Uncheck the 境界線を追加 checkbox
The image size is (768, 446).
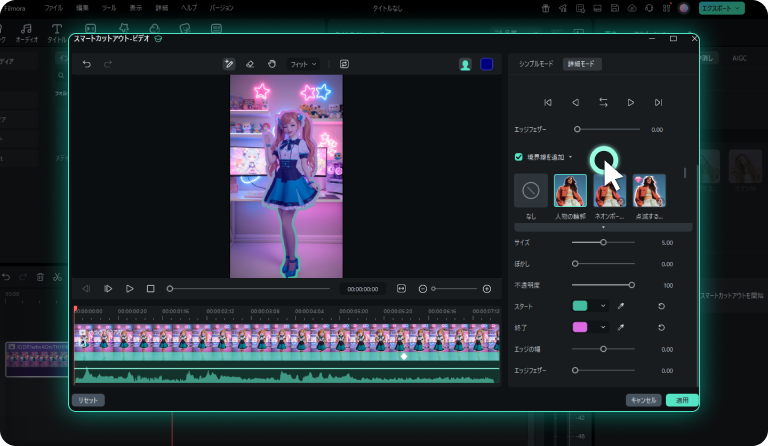point(518,157)
